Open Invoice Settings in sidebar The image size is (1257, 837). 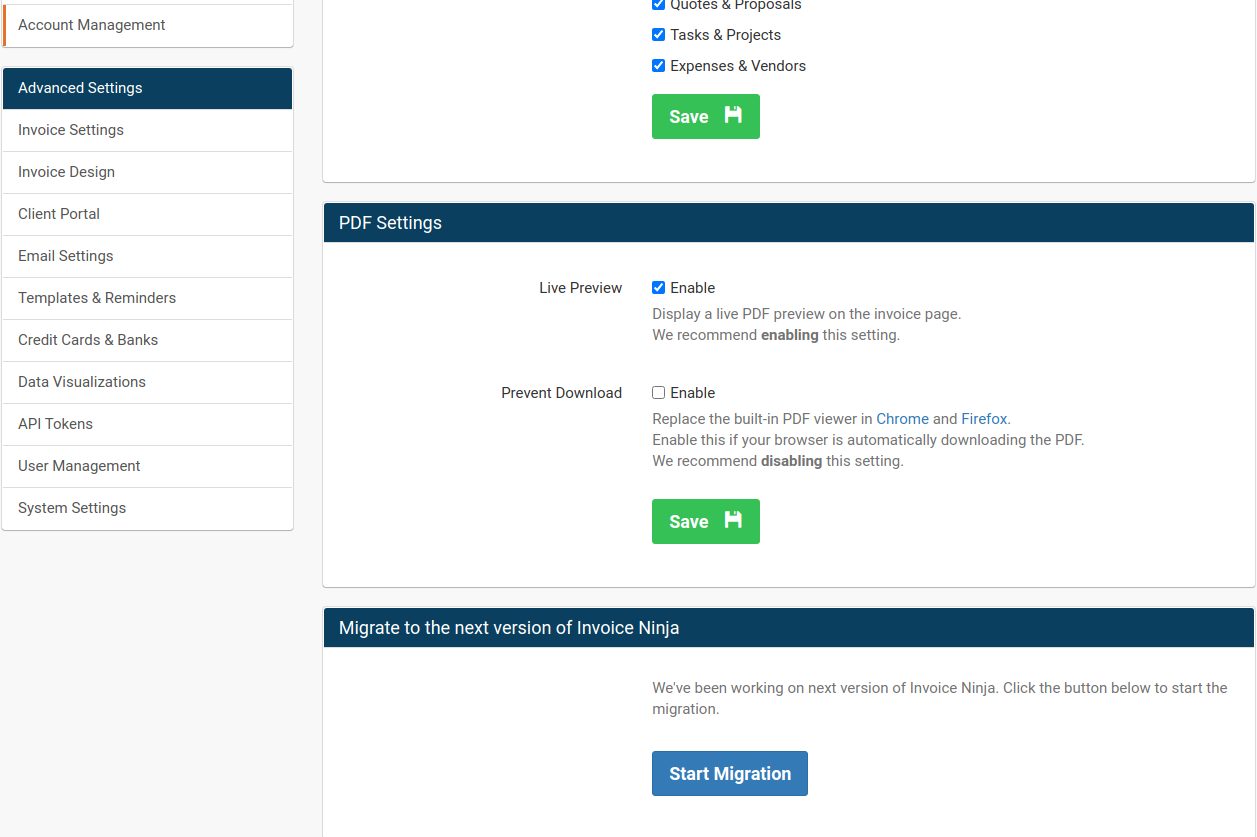(71, 130)
